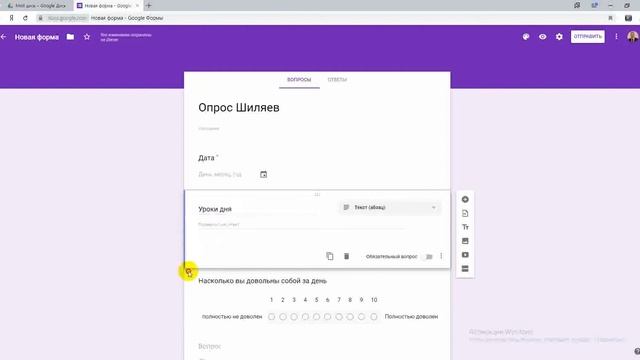Screen dimensions: 640x360
Task: Open the question type dropdown Текст (абзац)
Action: [390, 207]
